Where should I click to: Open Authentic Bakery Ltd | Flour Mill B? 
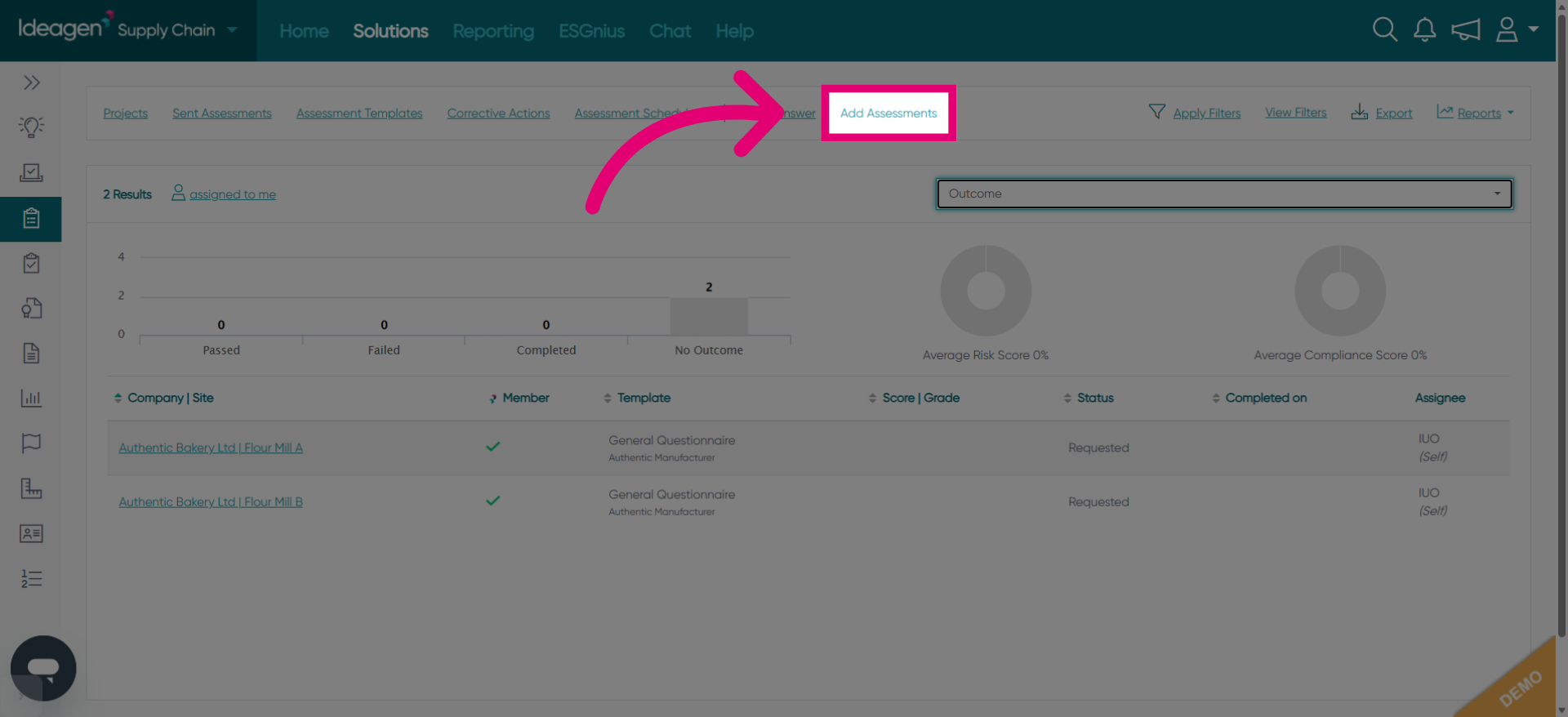point(211,501)
